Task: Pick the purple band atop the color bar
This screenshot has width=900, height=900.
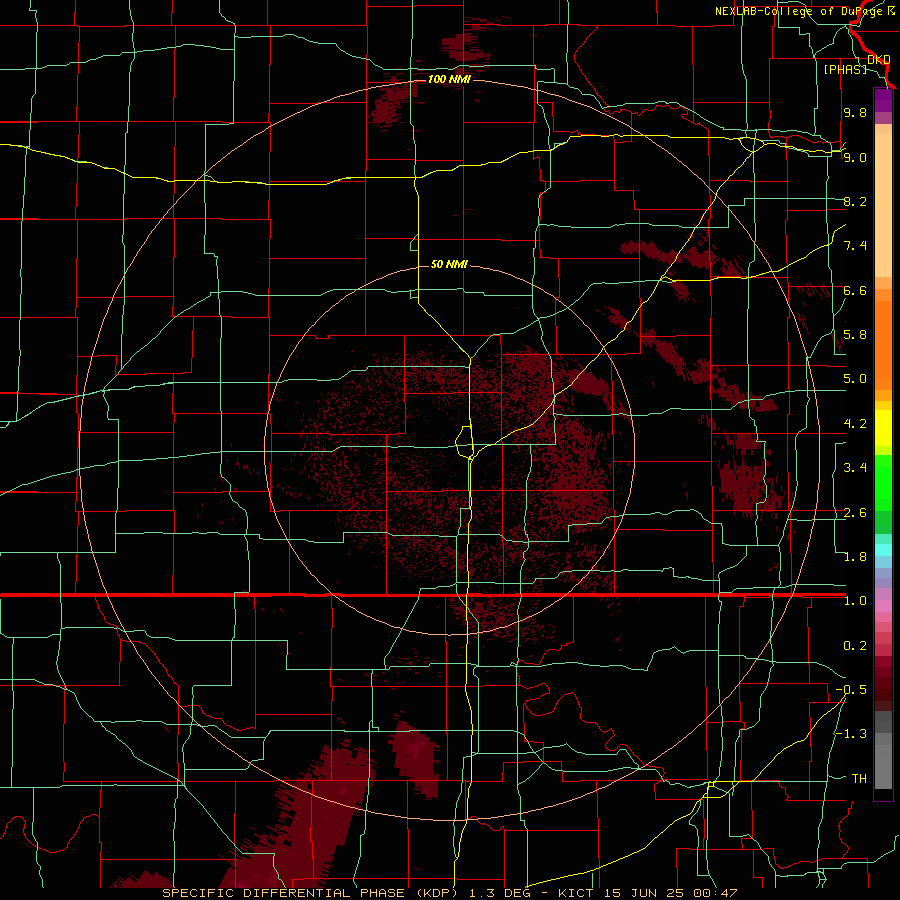Action: [x=883, y=100]
